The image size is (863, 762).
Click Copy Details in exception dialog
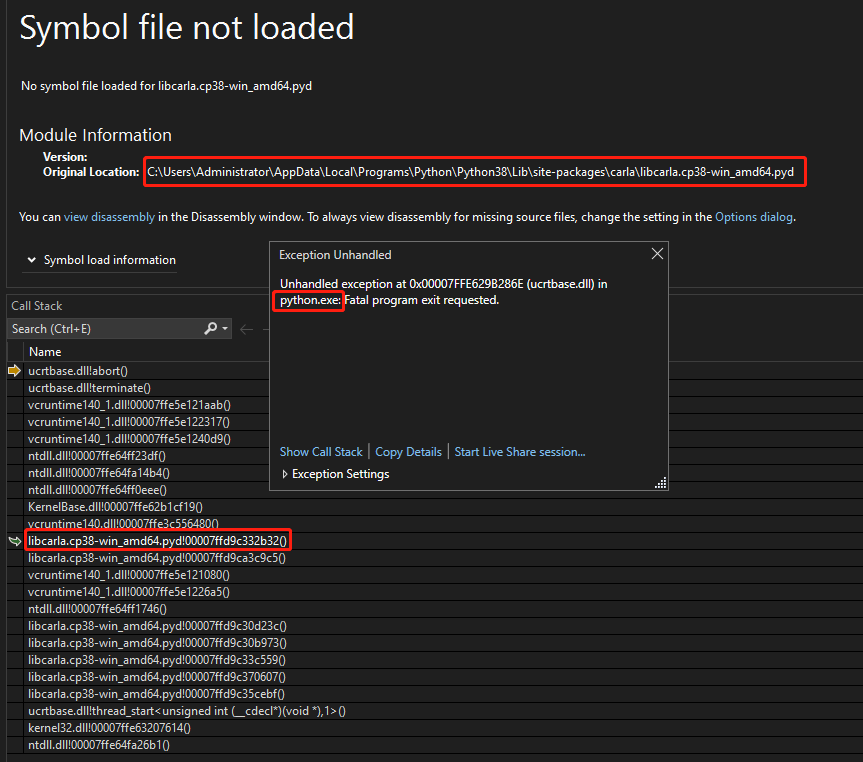tap(408, 451)
